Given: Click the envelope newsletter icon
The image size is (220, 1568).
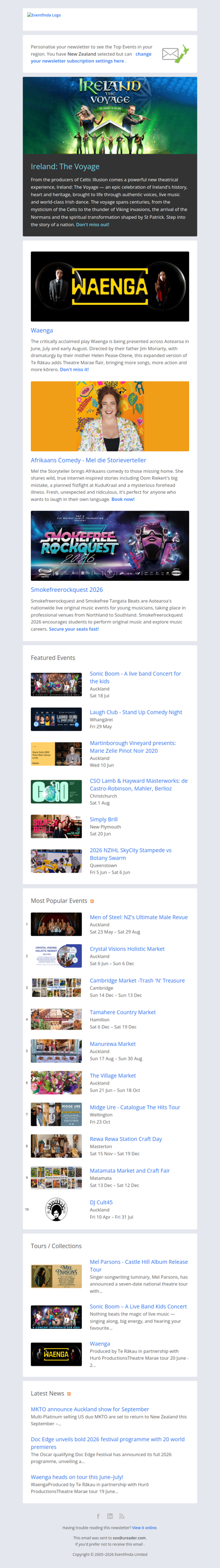Looking at the screenshot, I should point(175,54).
